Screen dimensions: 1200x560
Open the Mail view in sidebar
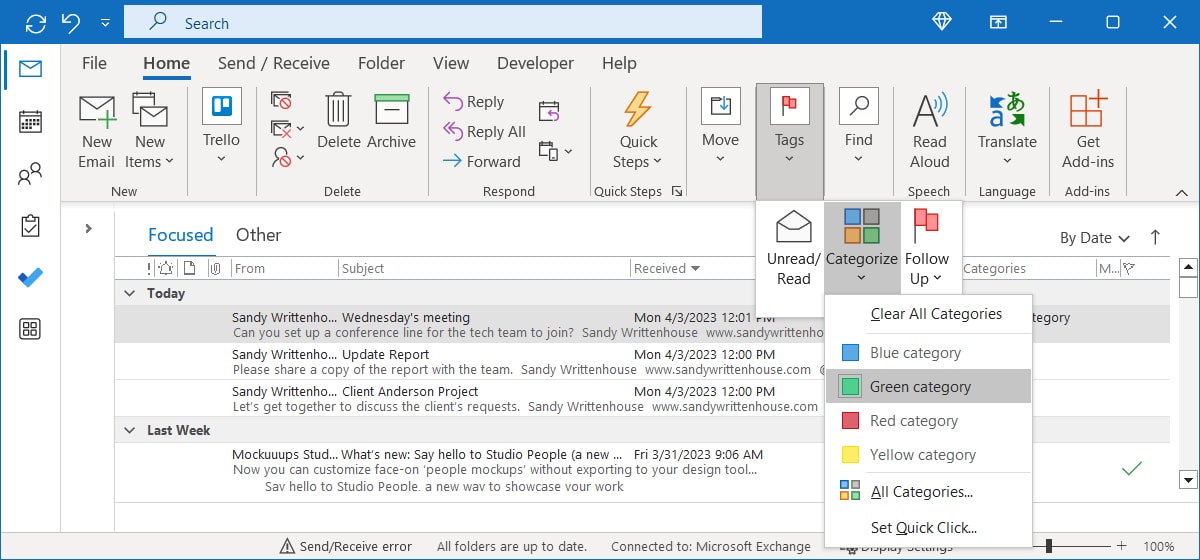[30, 69]
